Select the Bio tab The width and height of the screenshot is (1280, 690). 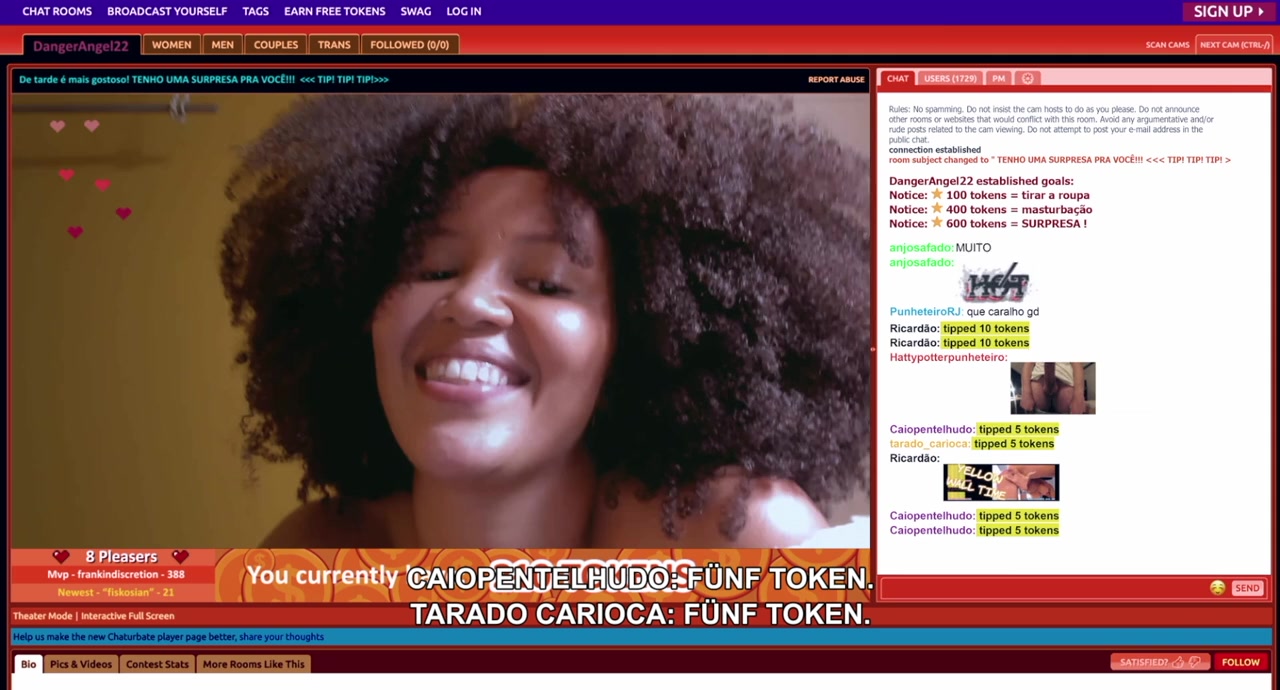(x=28, y=664)
